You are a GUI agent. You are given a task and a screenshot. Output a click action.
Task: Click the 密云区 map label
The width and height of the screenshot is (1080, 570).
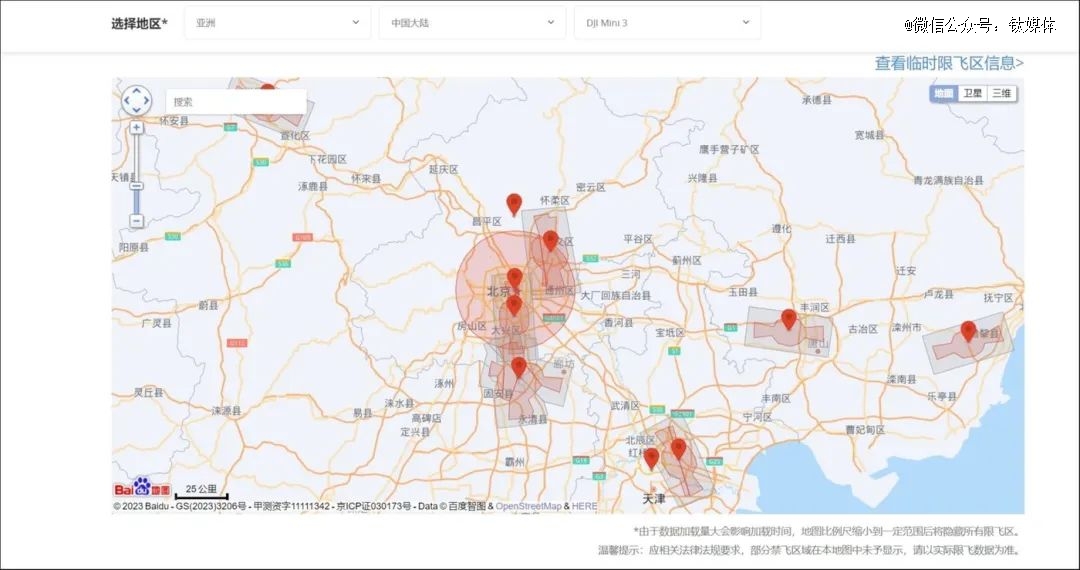(x=591, y=187)
